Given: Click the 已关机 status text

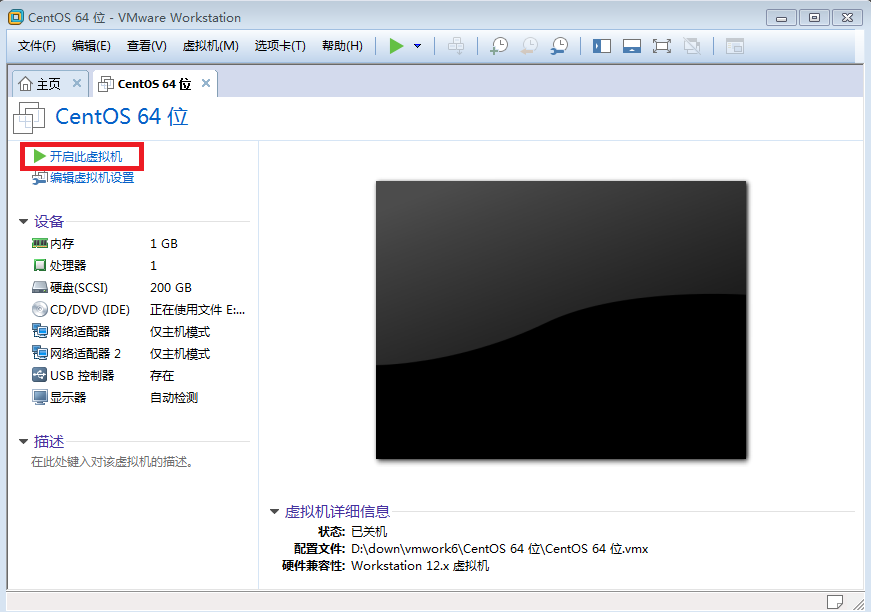Looking at the screenshot, I should pyautogui.click(x=369, y=531).
